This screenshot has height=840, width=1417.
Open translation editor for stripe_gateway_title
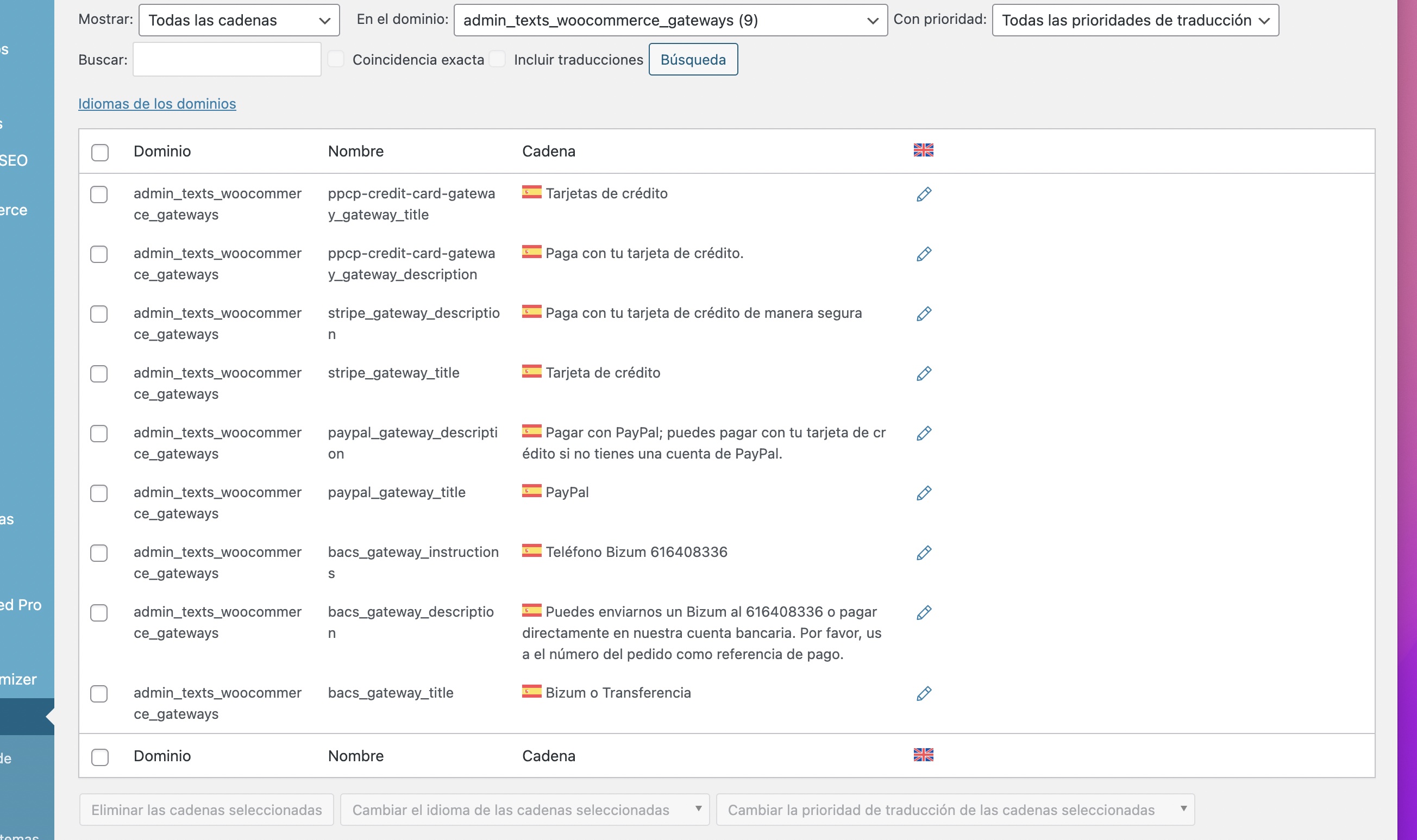(x=924, y=374)
